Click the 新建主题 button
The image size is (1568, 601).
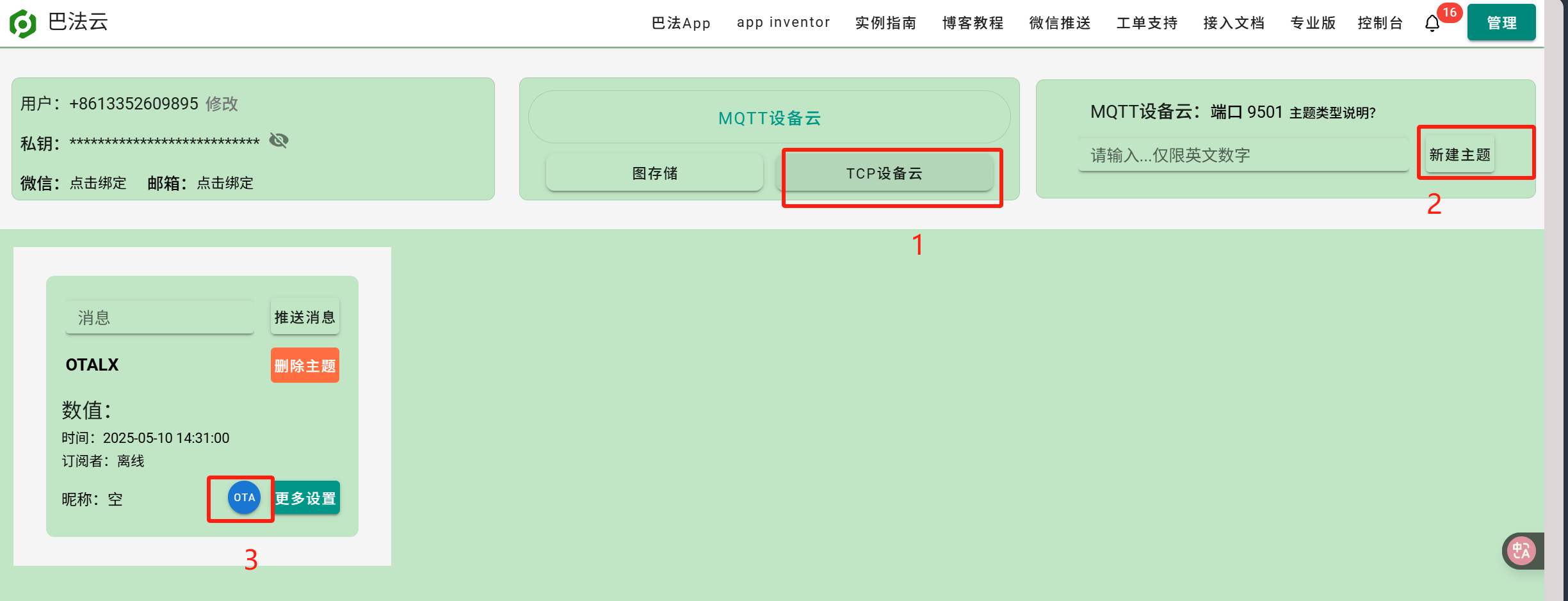pos(1458,154)
